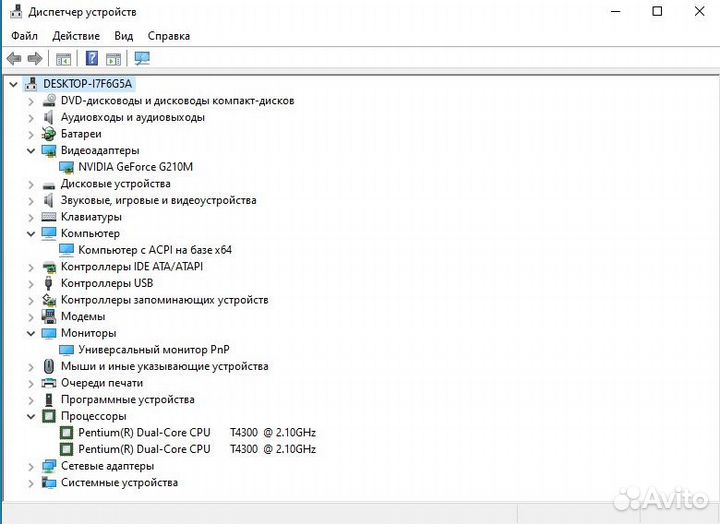Click the Forward arrow toolbar icon
Viewport: 720px width, 524px height.
coord(35,58)
